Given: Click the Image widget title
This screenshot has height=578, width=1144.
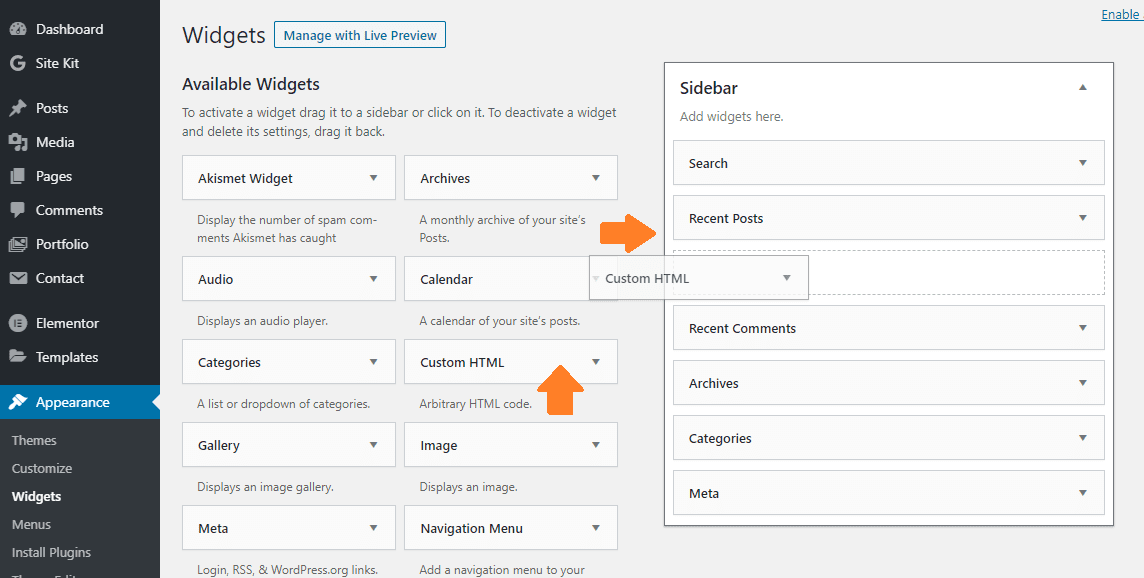Looking at the screenshot, I should [x=438, y=446].
